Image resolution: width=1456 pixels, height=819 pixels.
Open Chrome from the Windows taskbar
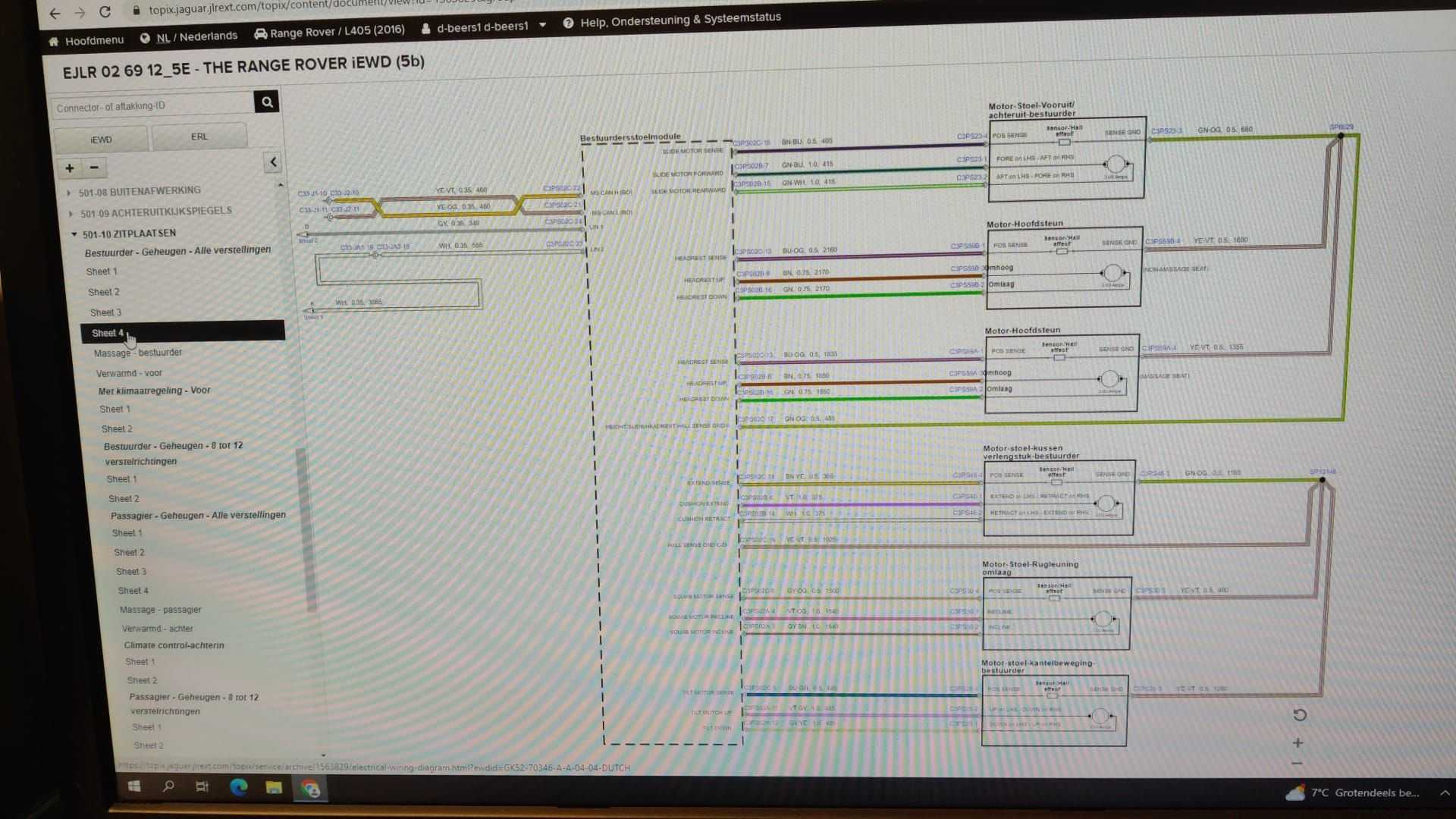point(310,789)
